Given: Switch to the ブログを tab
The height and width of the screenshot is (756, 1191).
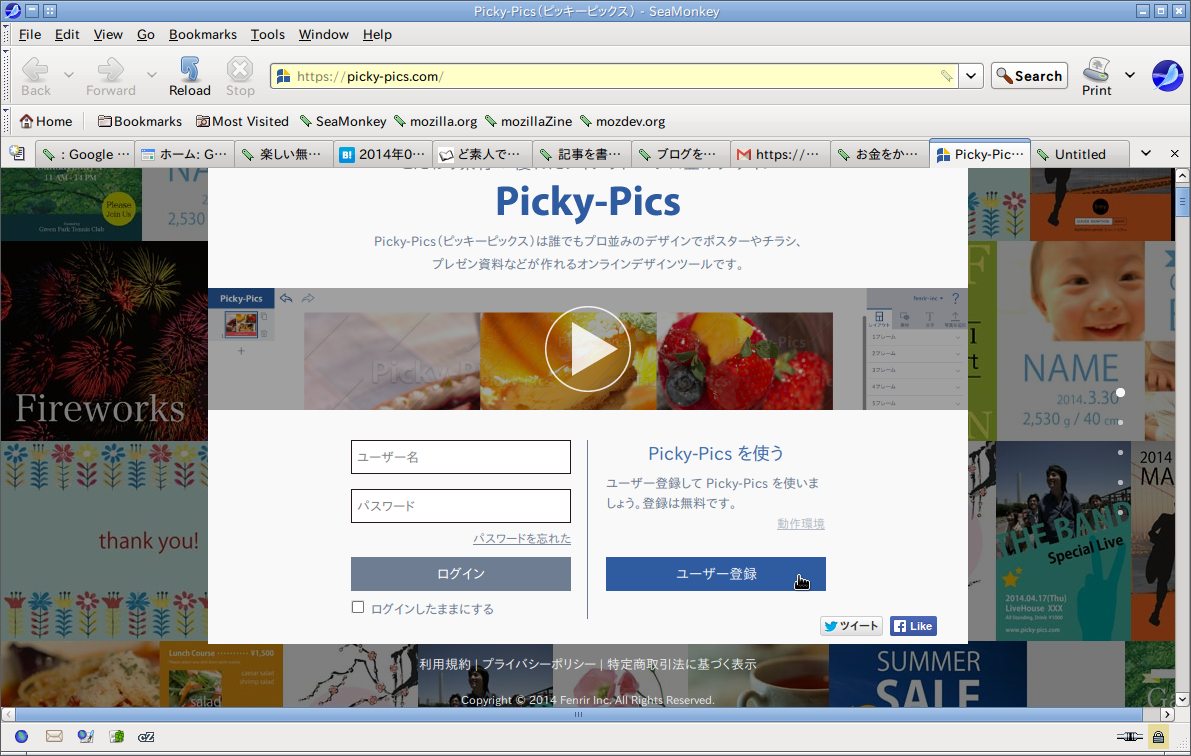Looking at the screenshot, I should point(680,154).
